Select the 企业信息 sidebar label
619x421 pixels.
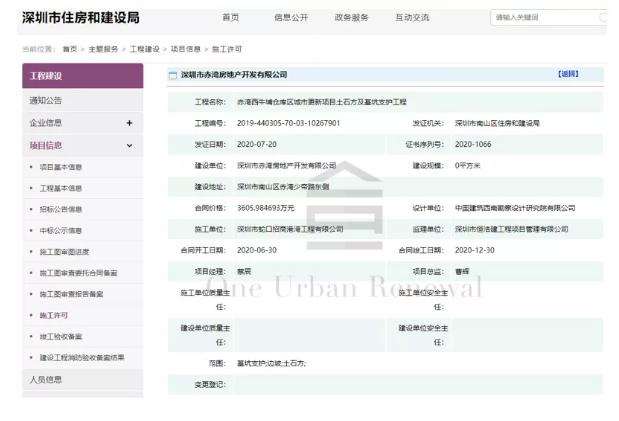point(46,123)
